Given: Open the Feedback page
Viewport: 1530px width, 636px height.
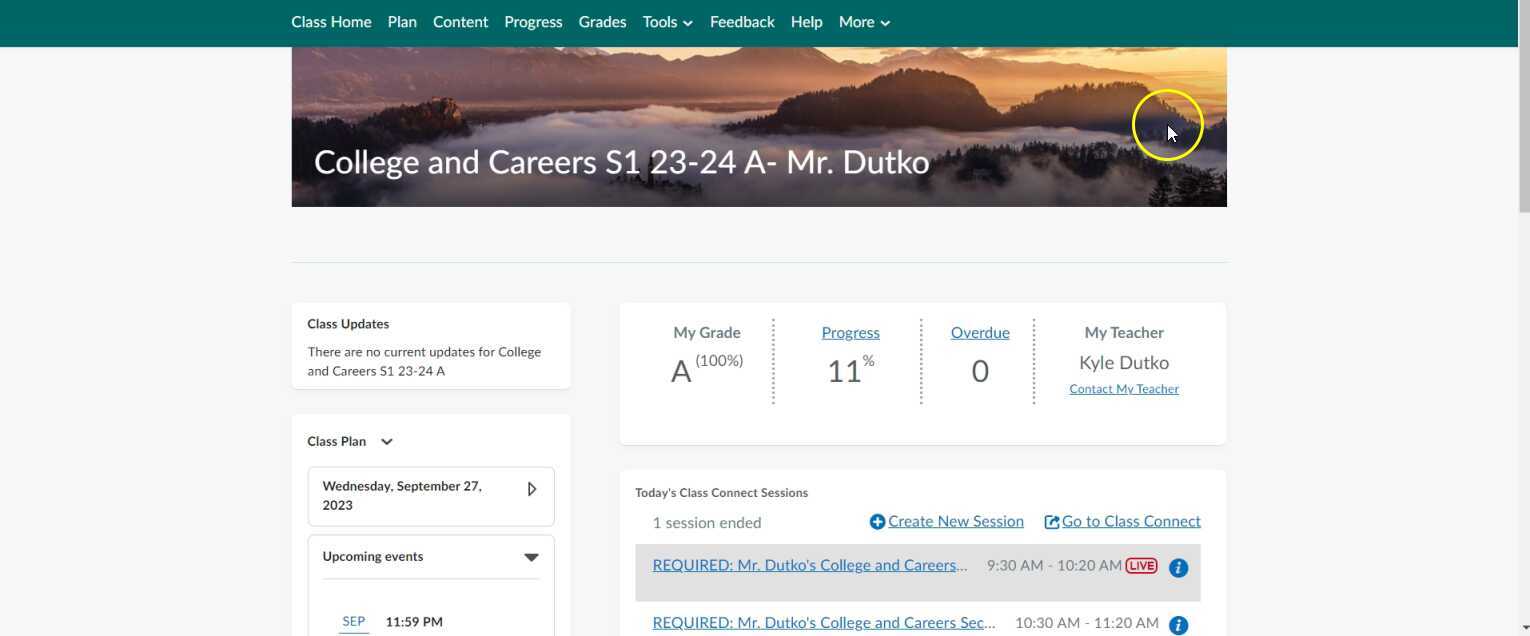Looking at the screenshot, I should (741, 21).
